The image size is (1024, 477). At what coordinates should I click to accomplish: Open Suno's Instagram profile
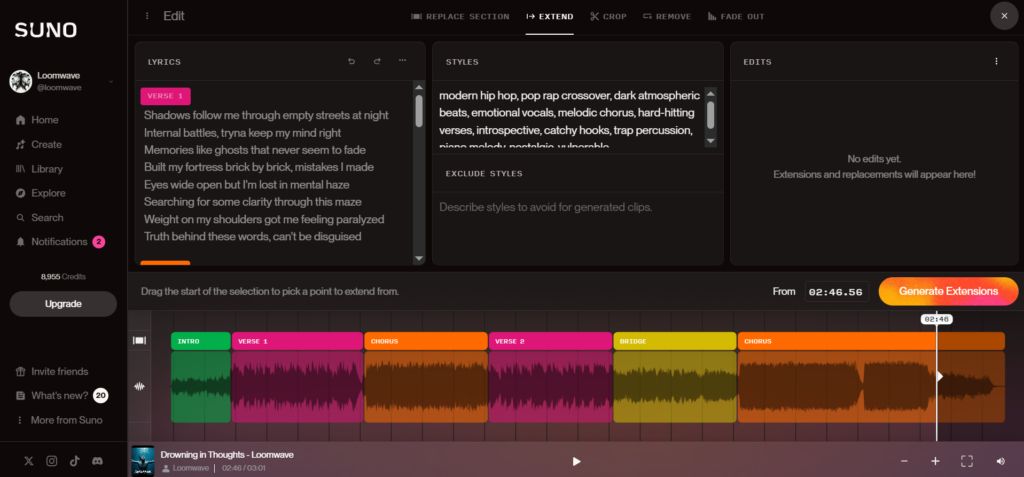[52, 461]
